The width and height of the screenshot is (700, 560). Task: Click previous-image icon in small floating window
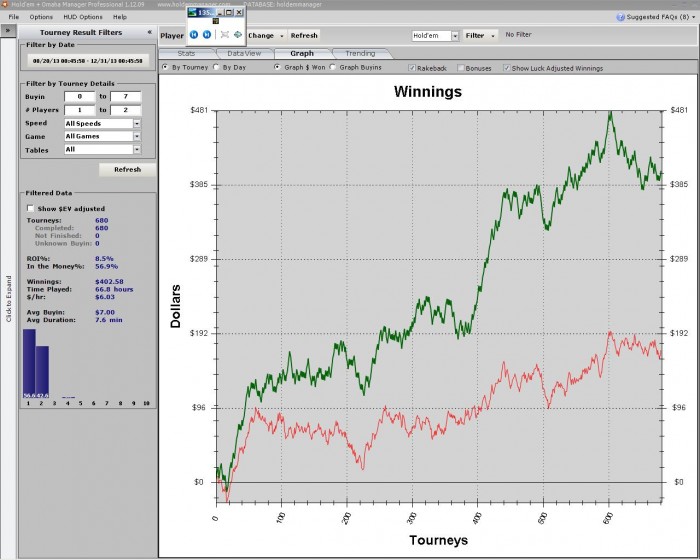click(194, 34)
